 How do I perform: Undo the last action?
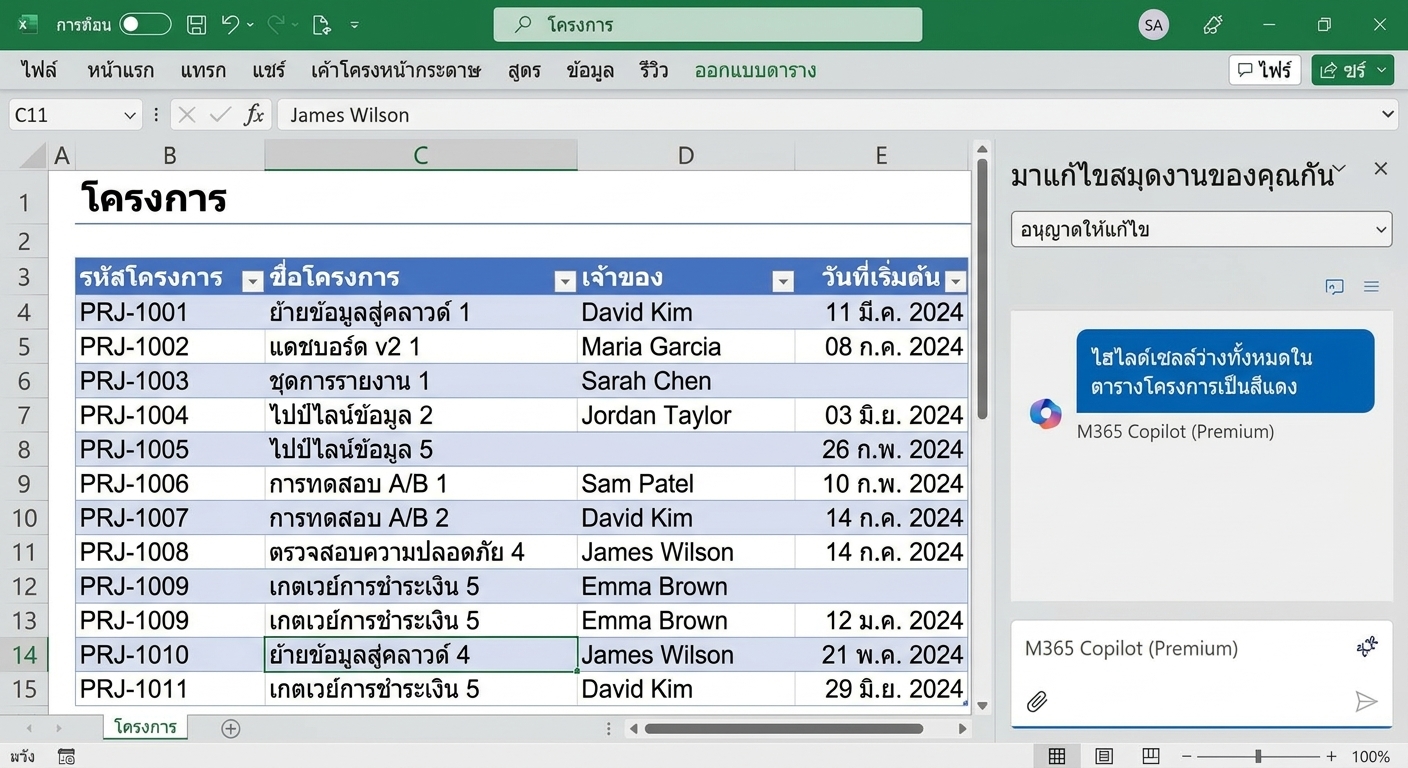tap(231, 24)
